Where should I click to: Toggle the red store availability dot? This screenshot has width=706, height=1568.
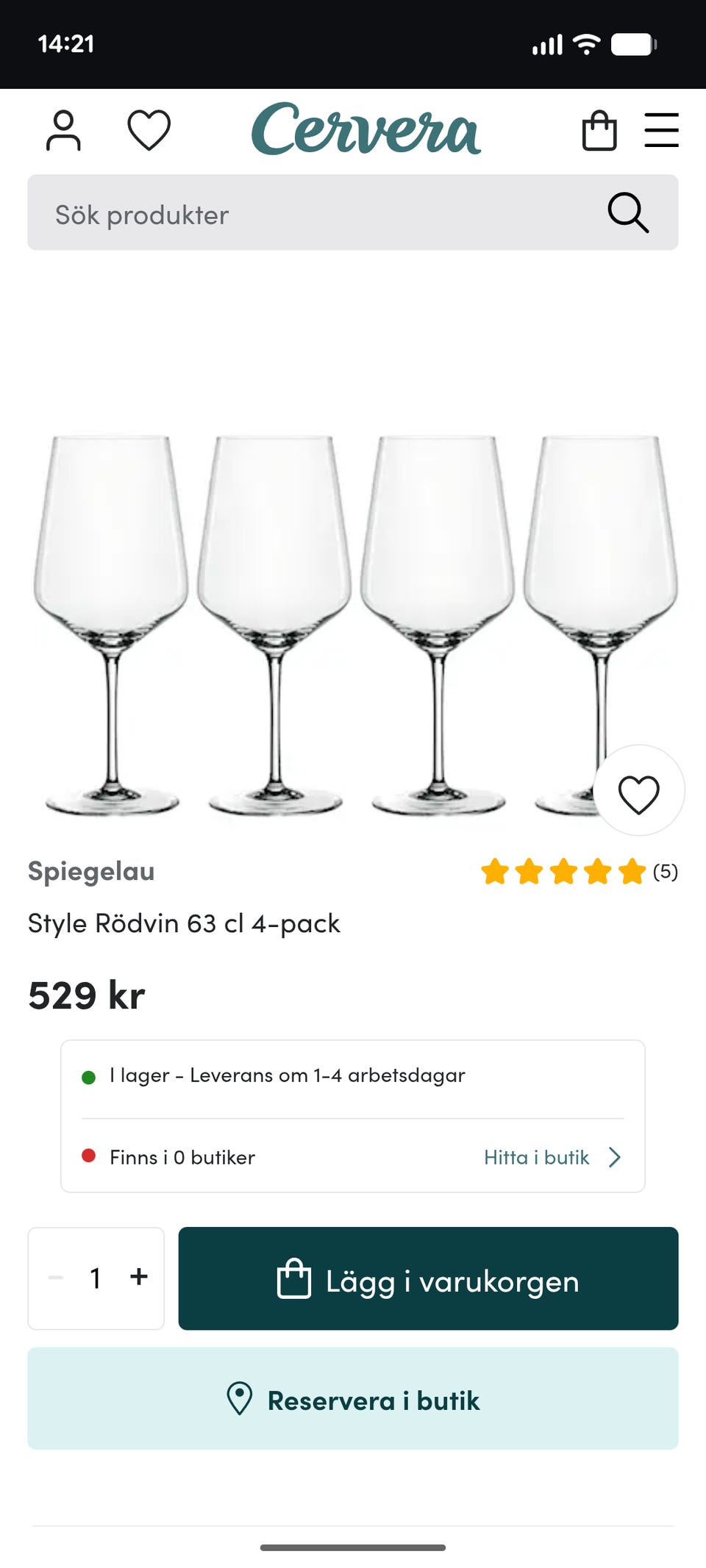coord(88,1156)
